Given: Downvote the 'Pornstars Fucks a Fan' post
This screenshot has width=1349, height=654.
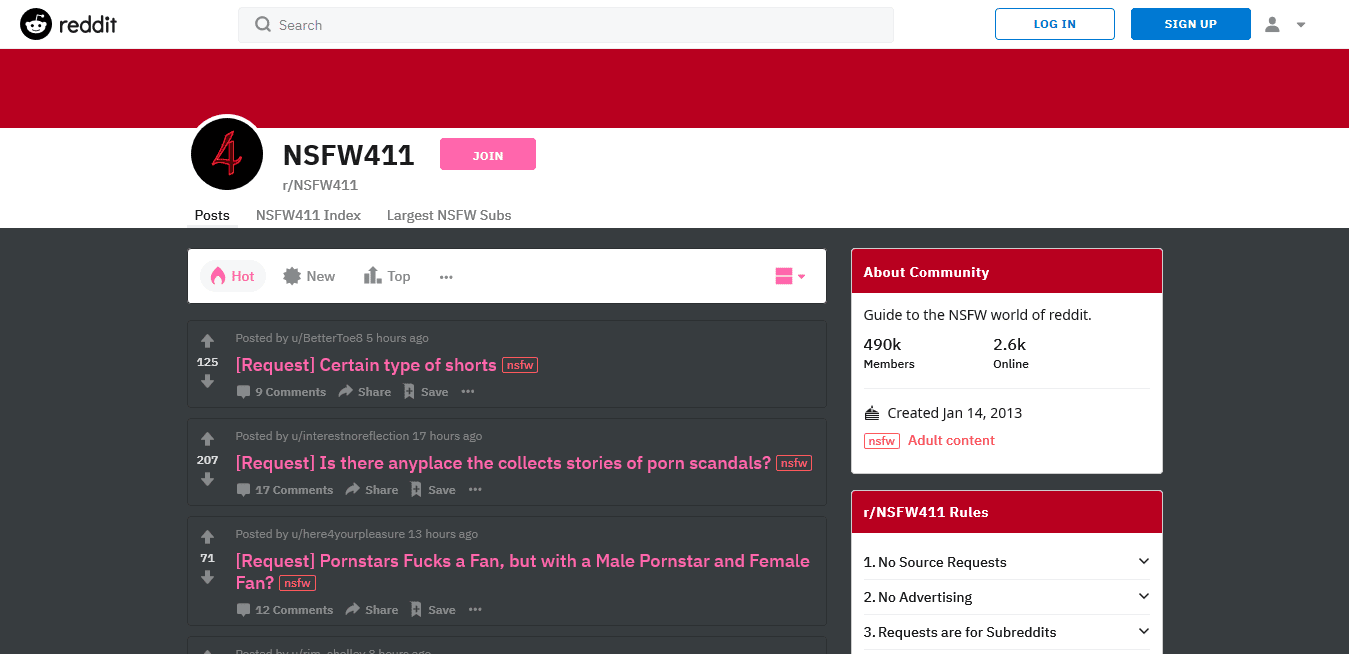Looking at the screenshot, I should pyautogui.click(x=207, y=577).
